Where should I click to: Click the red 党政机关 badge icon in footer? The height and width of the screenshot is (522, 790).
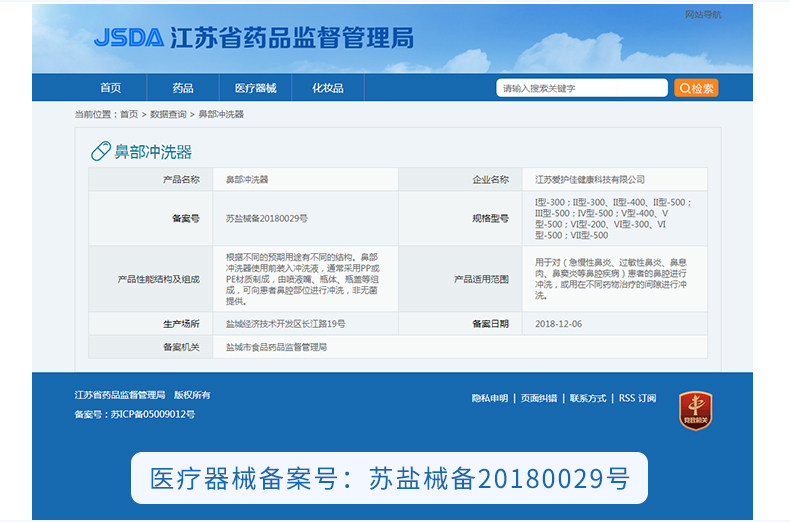point(695,411)
